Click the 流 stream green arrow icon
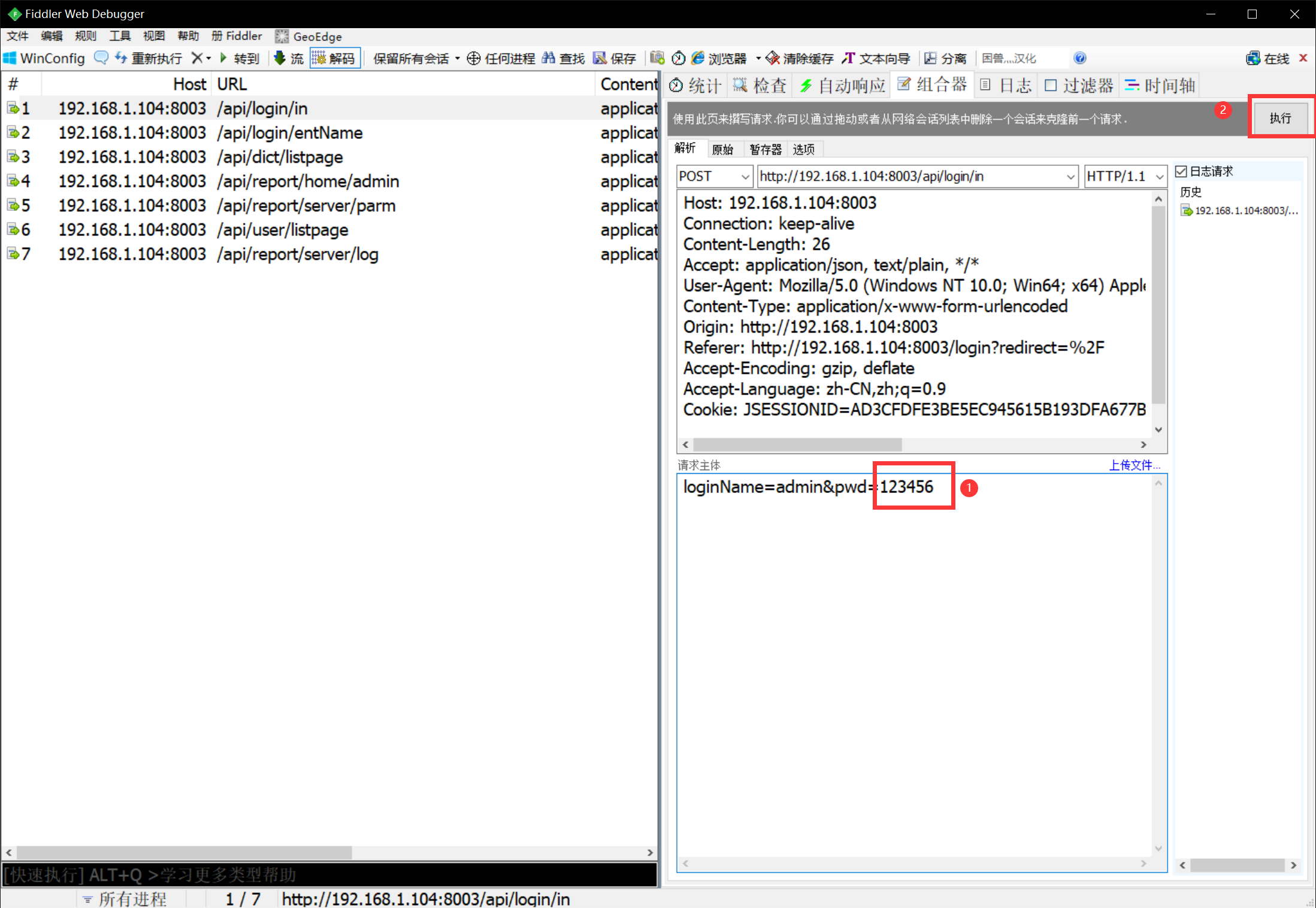 tap(279, 57)
